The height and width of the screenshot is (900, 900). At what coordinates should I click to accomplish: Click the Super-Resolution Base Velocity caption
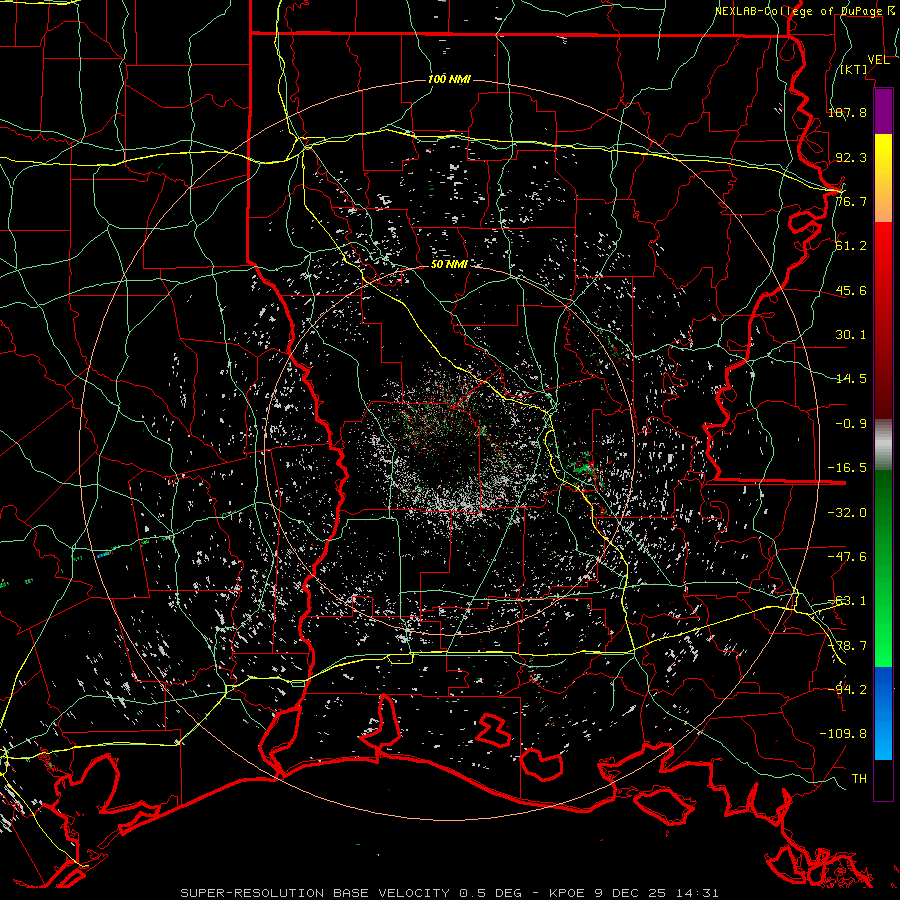coord(449,893)
